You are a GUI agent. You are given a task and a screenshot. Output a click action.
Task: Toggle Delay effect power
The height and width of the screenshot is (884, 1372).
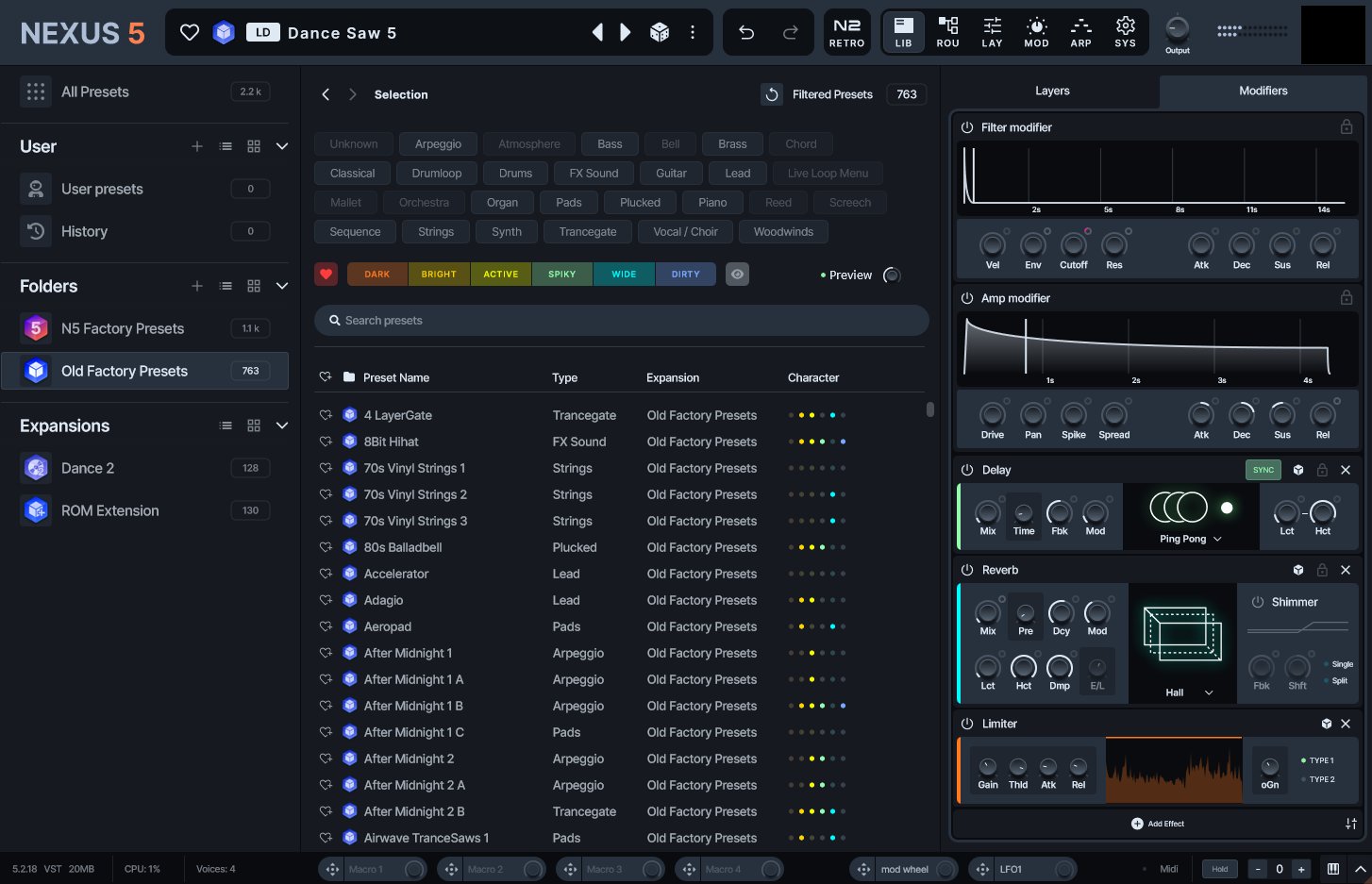point(967,470)
